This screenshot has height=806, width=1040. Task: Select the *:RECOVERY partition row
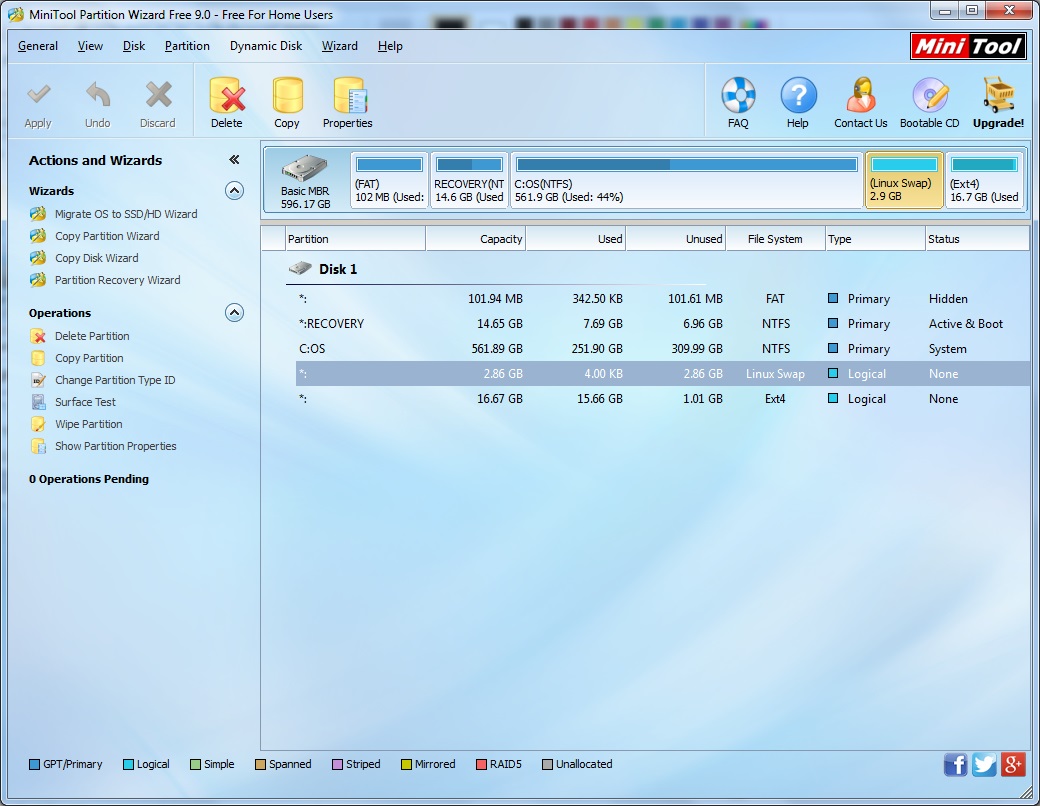point(663,324)
